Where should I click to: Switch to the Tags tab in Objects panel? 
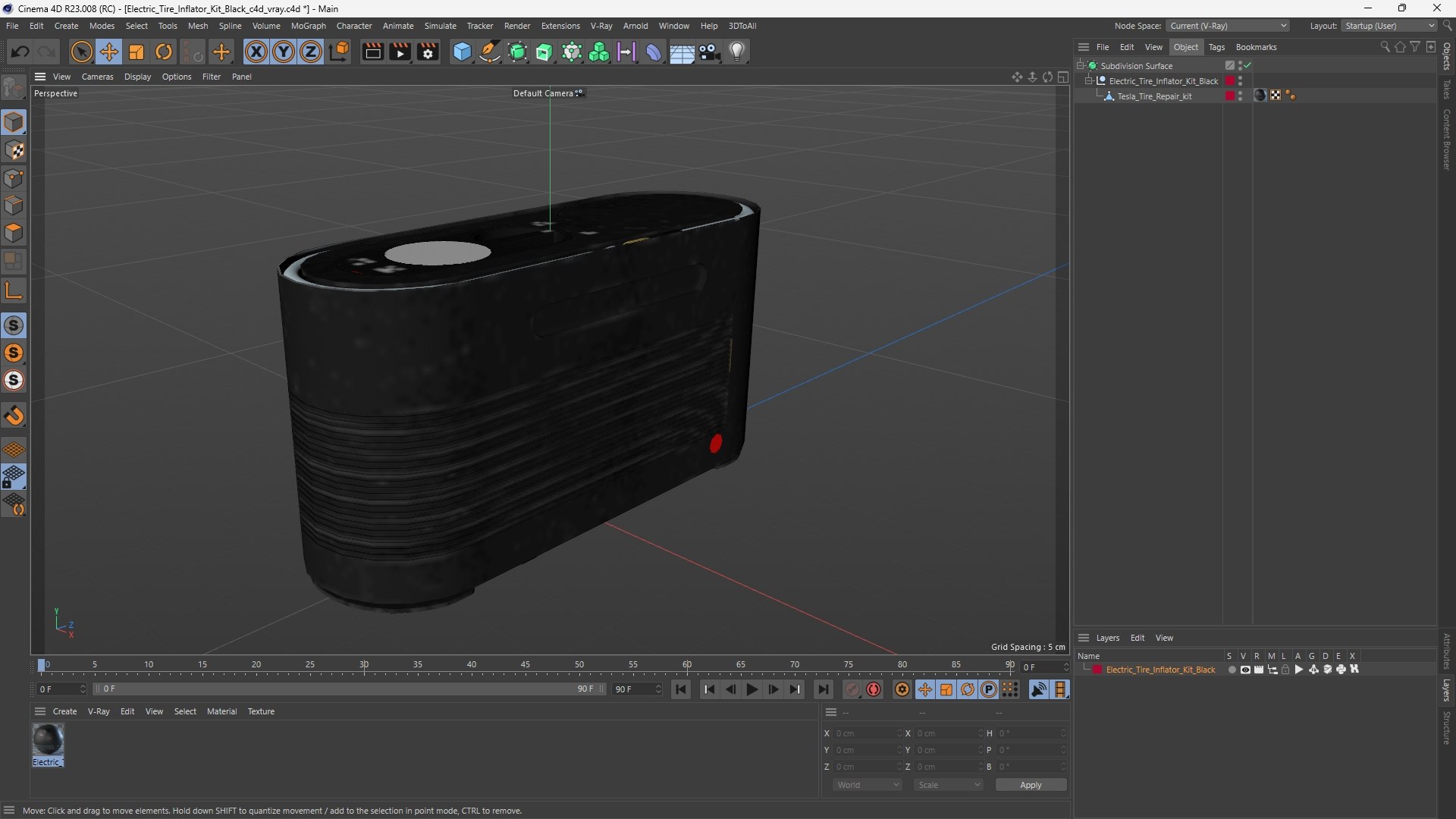coord(1216,47)
